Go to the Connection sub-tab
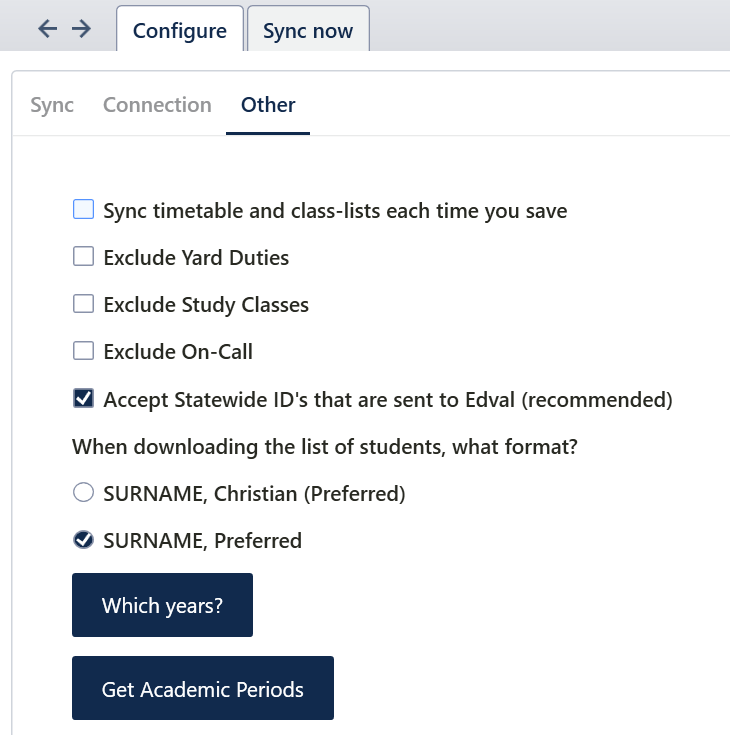The image size is (730, 735). (157, 105)
